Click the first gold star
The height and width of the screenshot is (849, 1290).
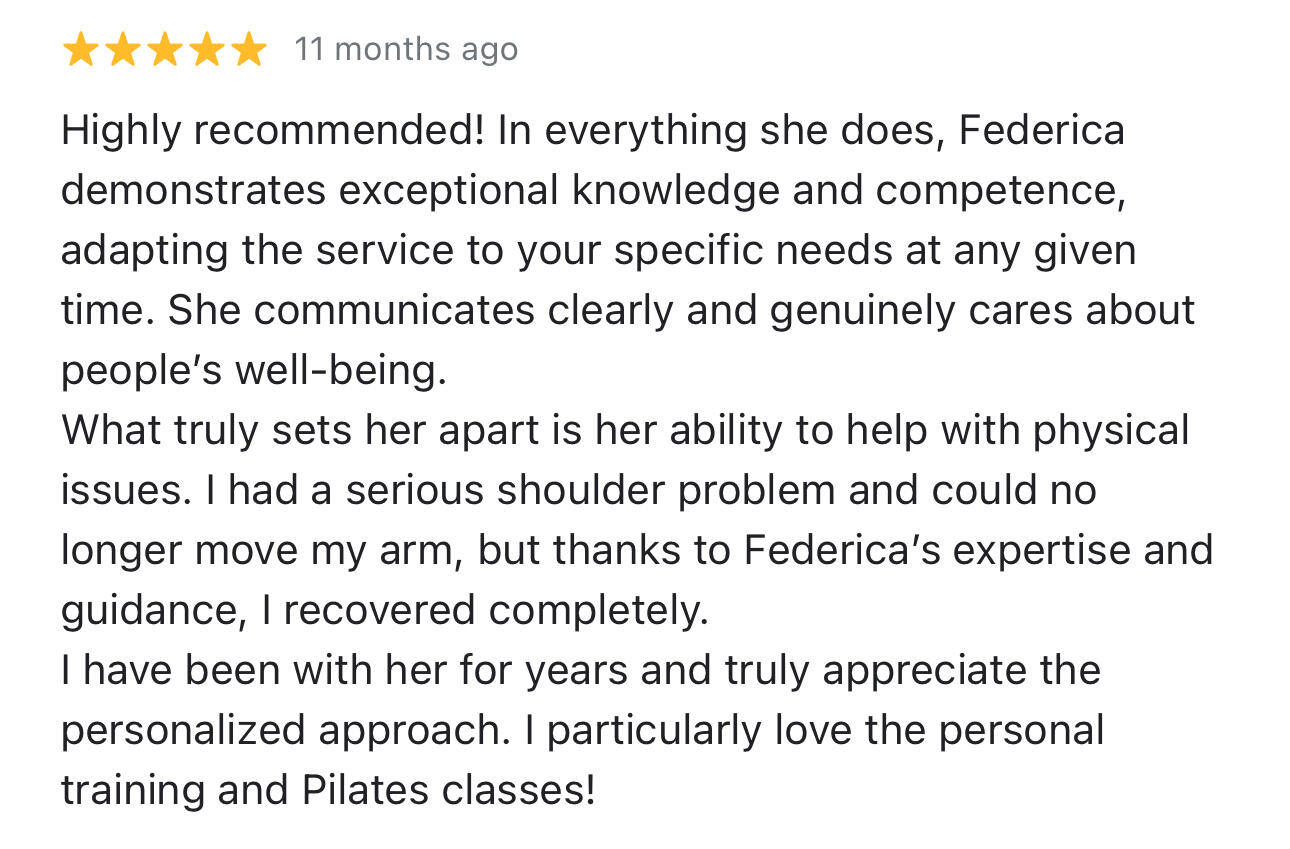click(x=79, y=49)
